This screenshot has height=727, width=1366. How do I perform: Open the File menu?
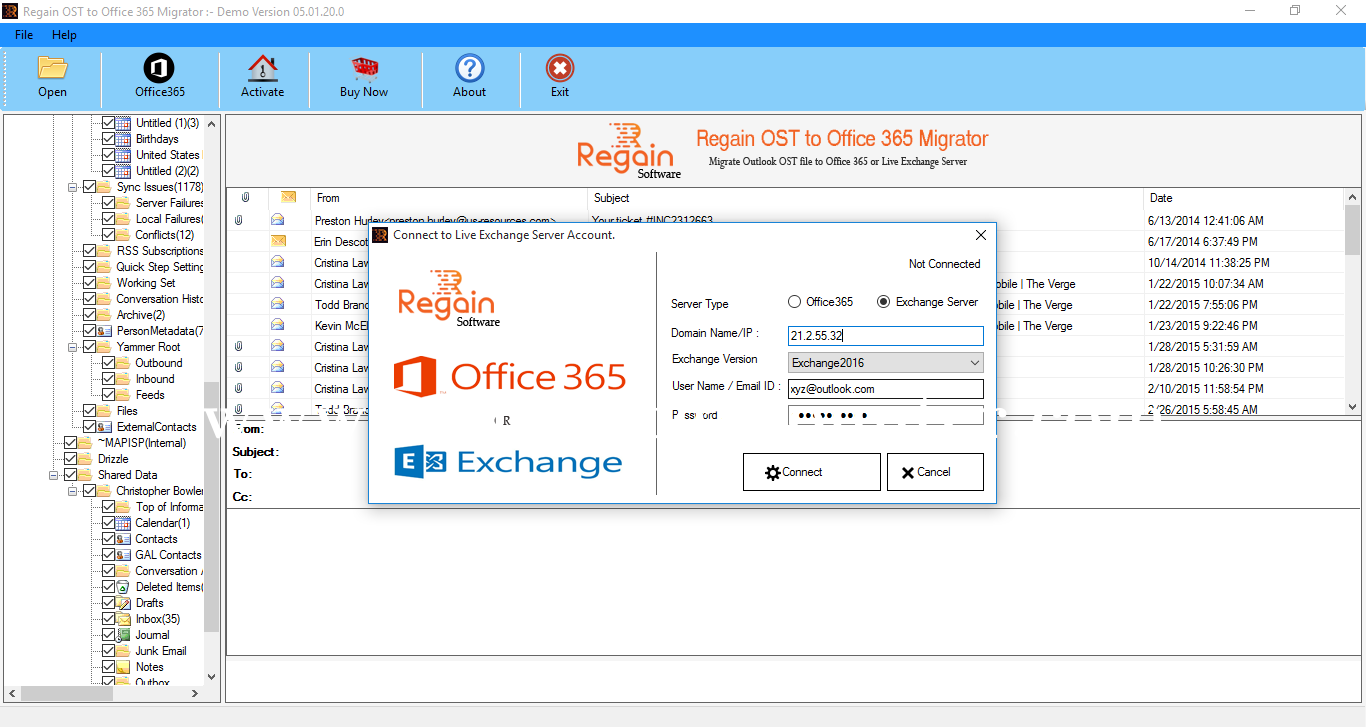24,35
